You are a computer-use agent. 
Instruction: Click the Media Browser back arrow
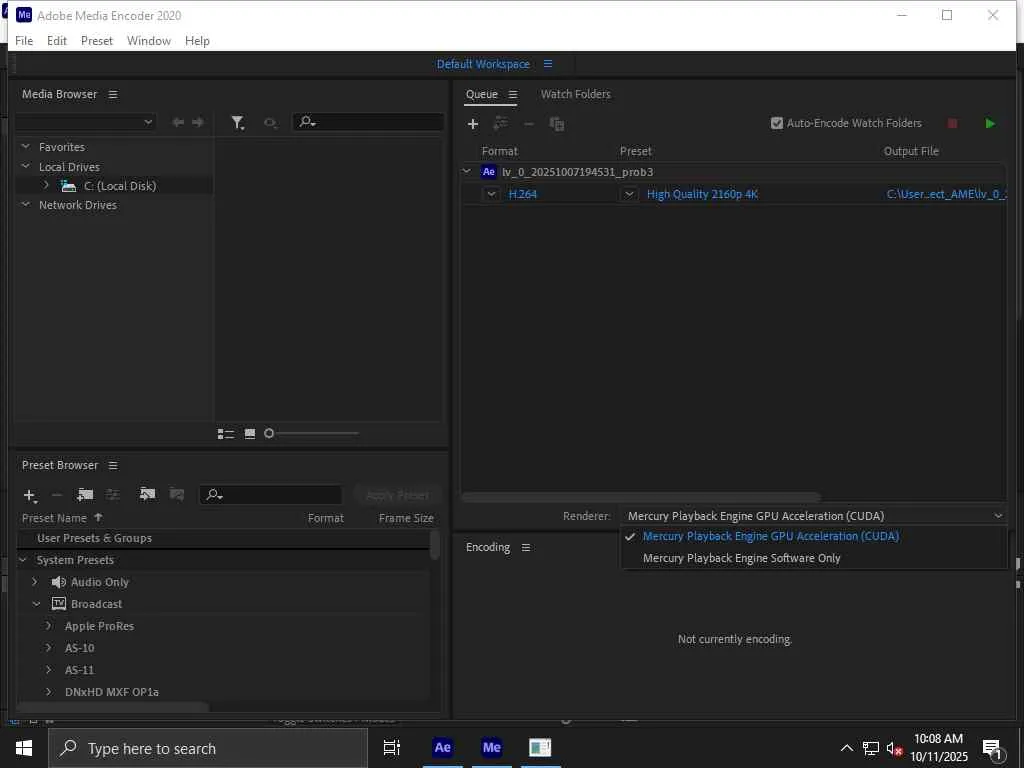pos(178,122)
